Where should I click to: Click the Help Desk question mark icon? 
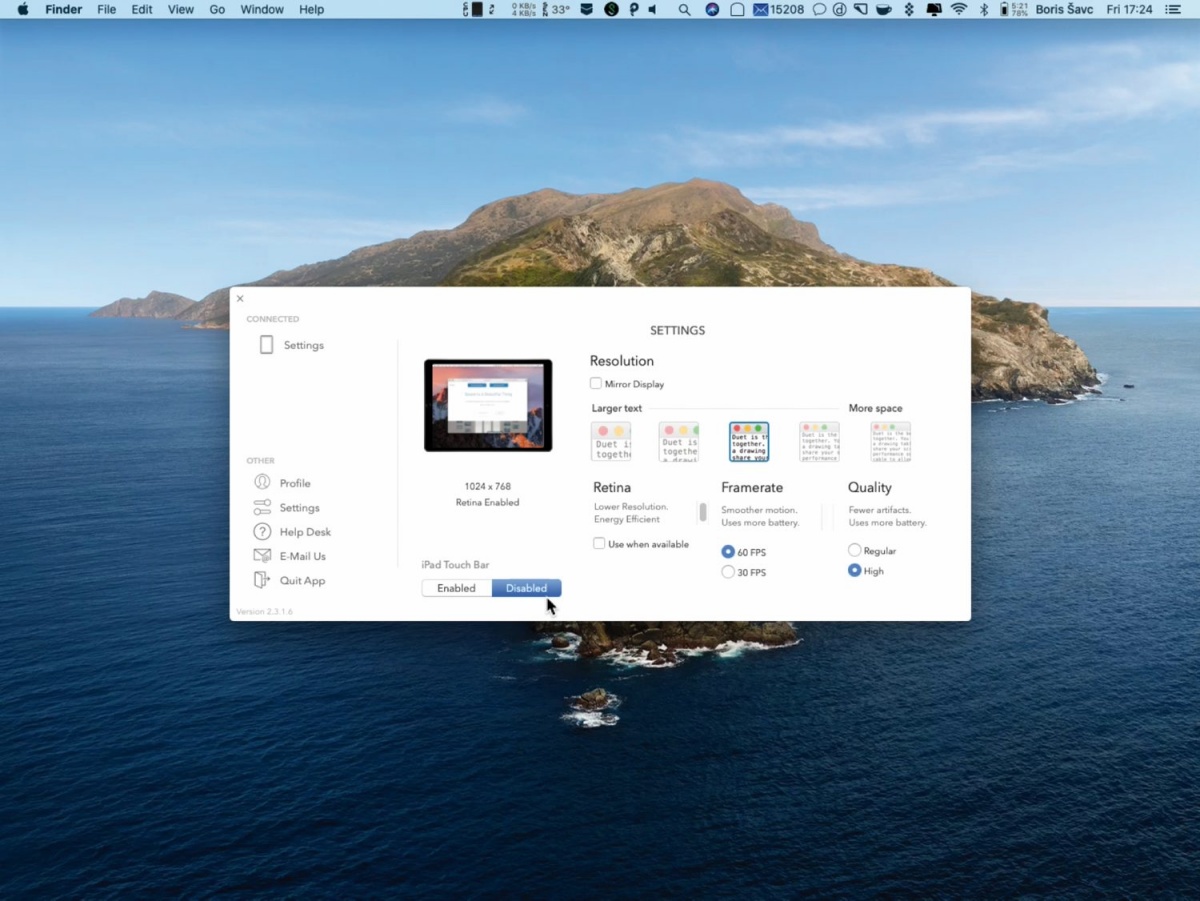pyautogui.click(x=262, y=531)
